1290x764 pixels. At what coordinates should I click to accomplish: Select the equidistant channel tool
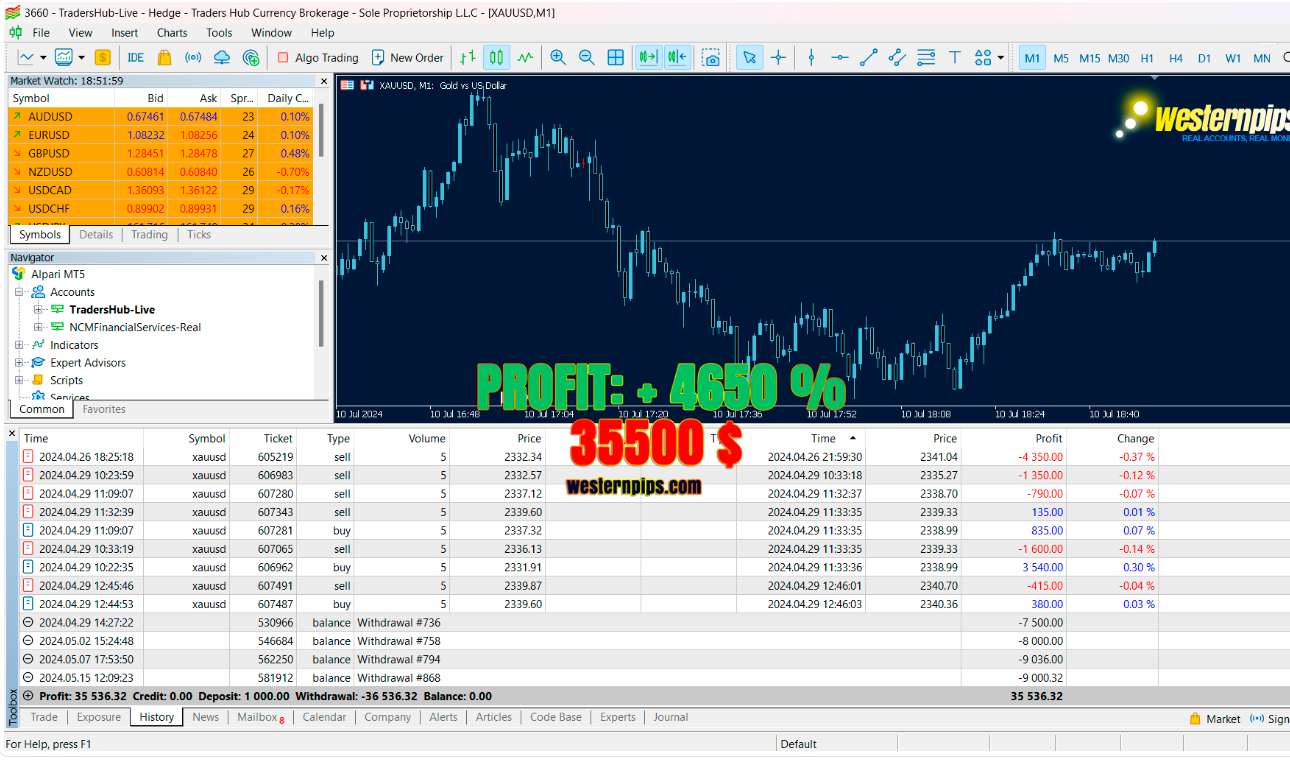pyautogui.click(x=897, y=58)
